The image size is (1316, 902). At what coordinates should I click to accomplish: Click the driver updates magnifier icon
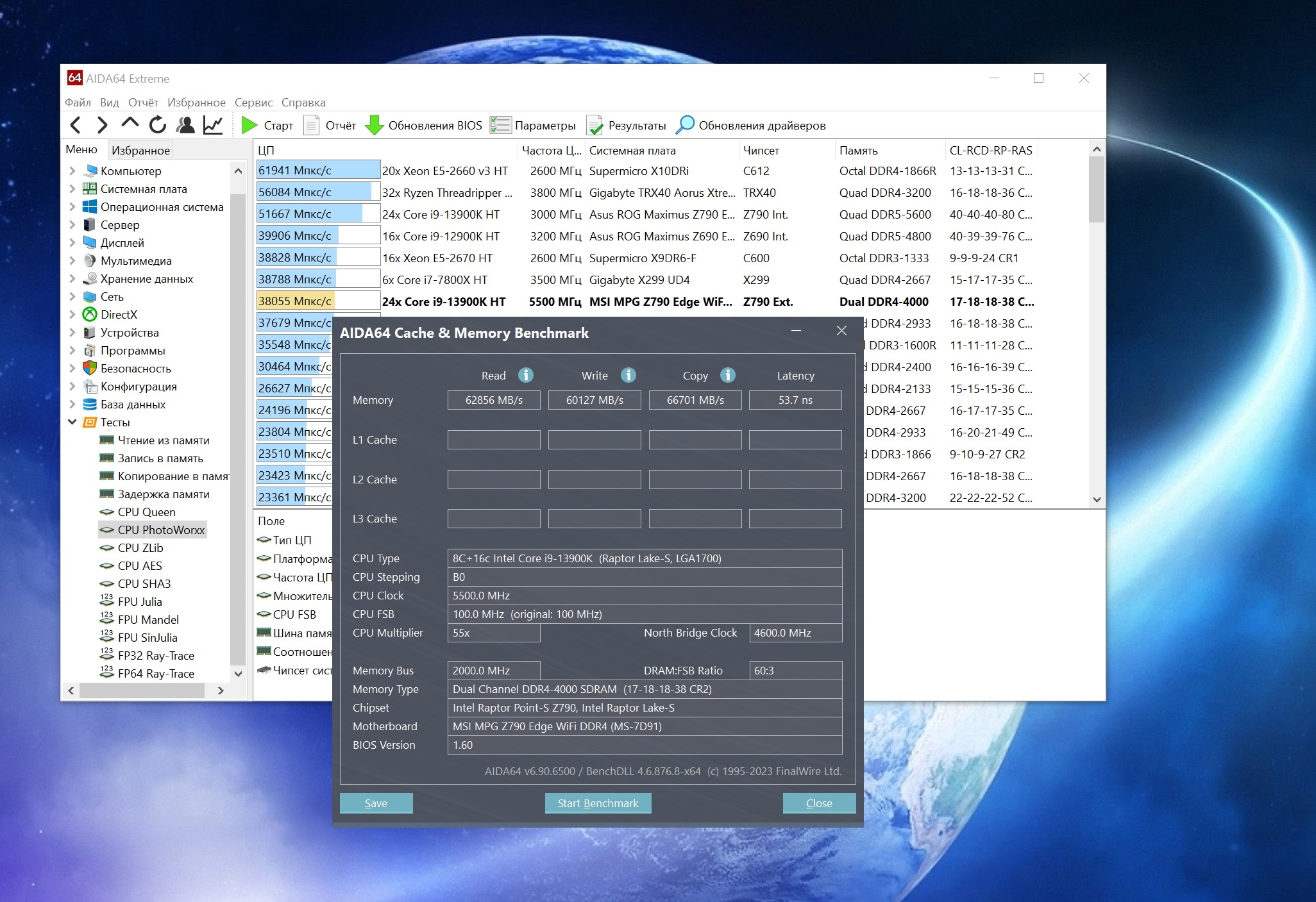tap(685, 125)
